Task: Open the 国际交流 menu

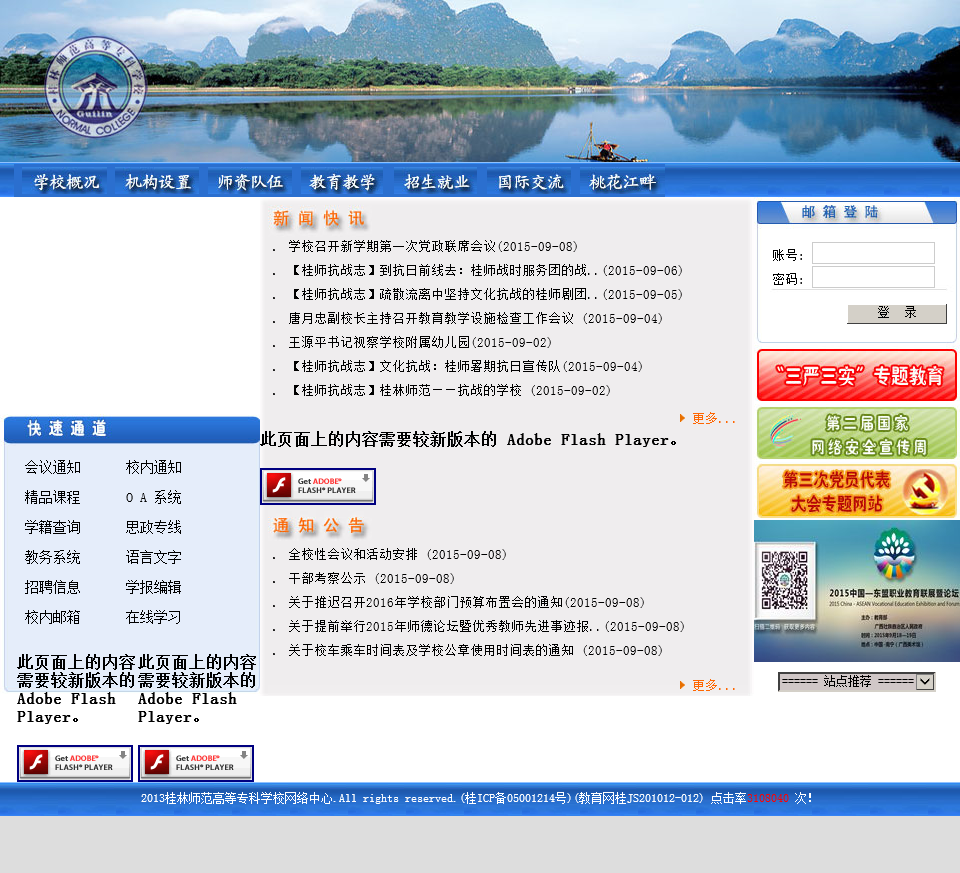Action: tap(530, 182)
